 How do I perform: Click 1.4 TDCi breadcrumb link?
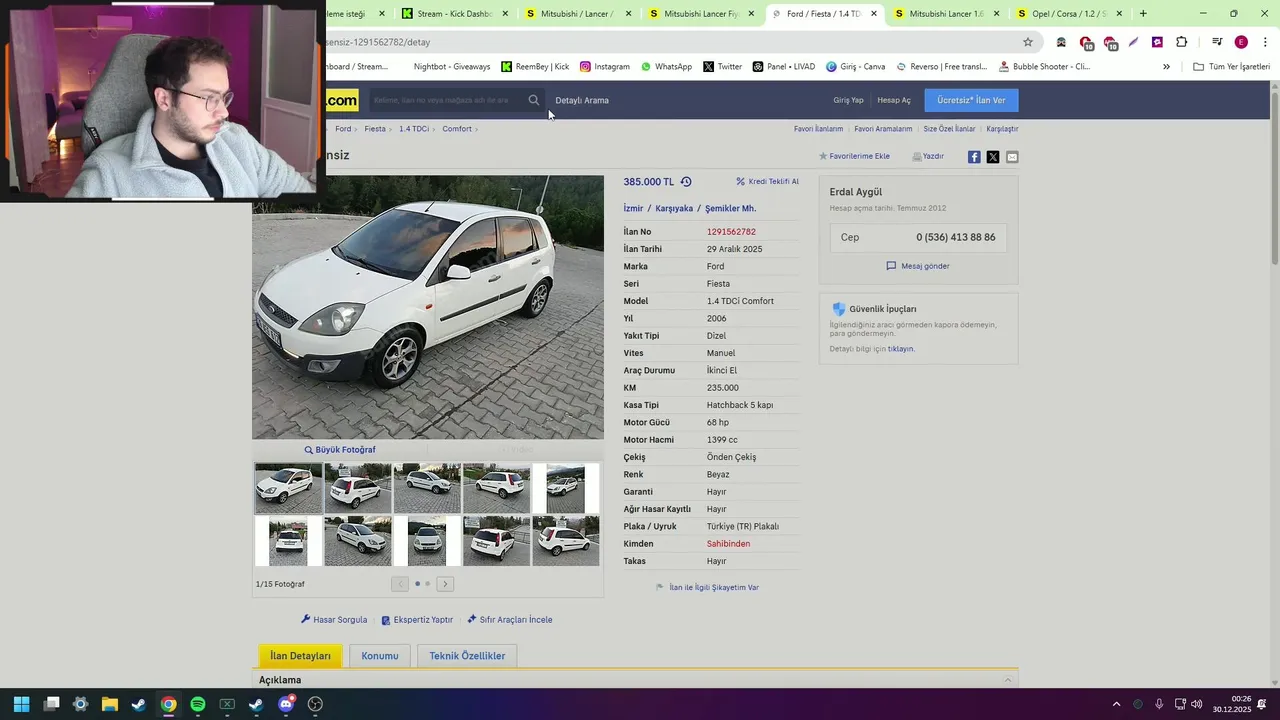click(x=414, y=129)
